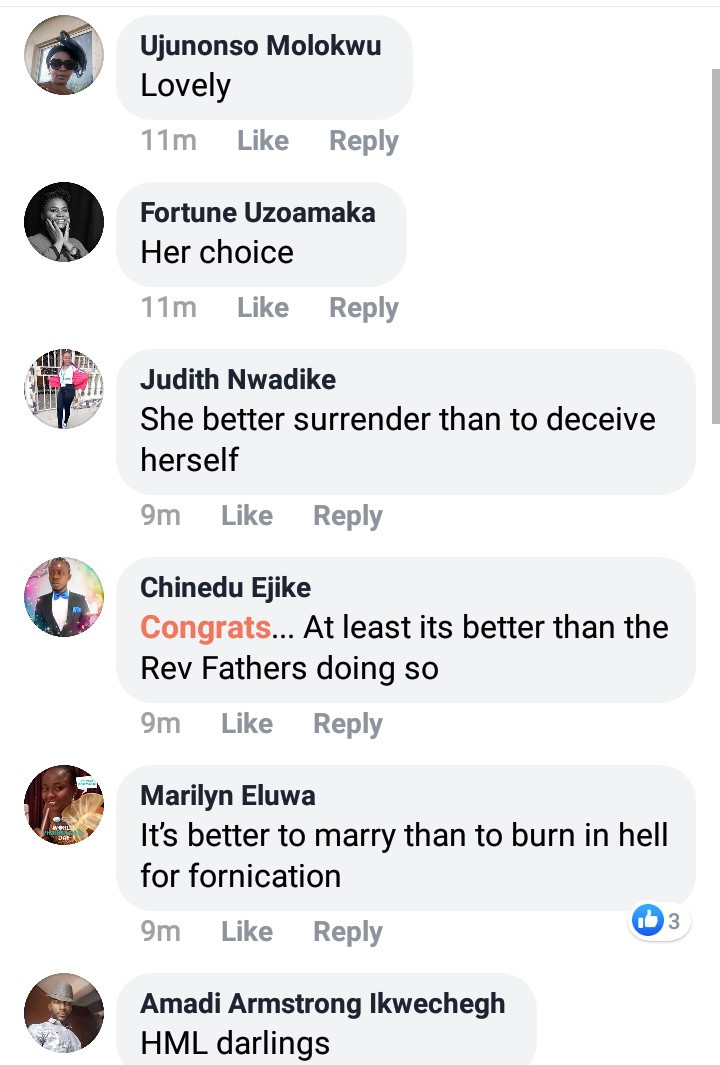Image resolution: width=720 pixels, height=1065 pixels.
Task: Reply to Fortune Uzoamaka's comment
Action: pyautogui.click(x=364, y=308)
